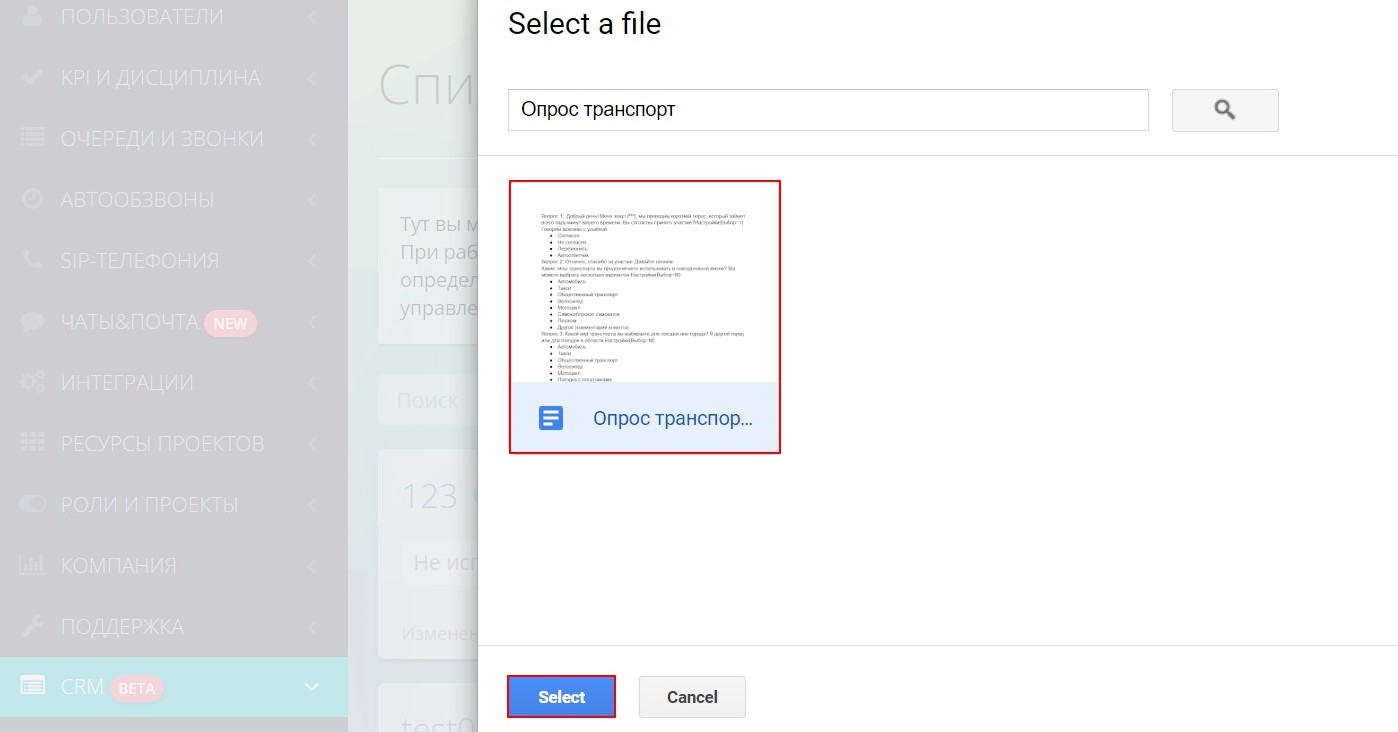Expand the SIP-телефония section chevron
This screenshot has width=1398, height=732.
point(312,259)
